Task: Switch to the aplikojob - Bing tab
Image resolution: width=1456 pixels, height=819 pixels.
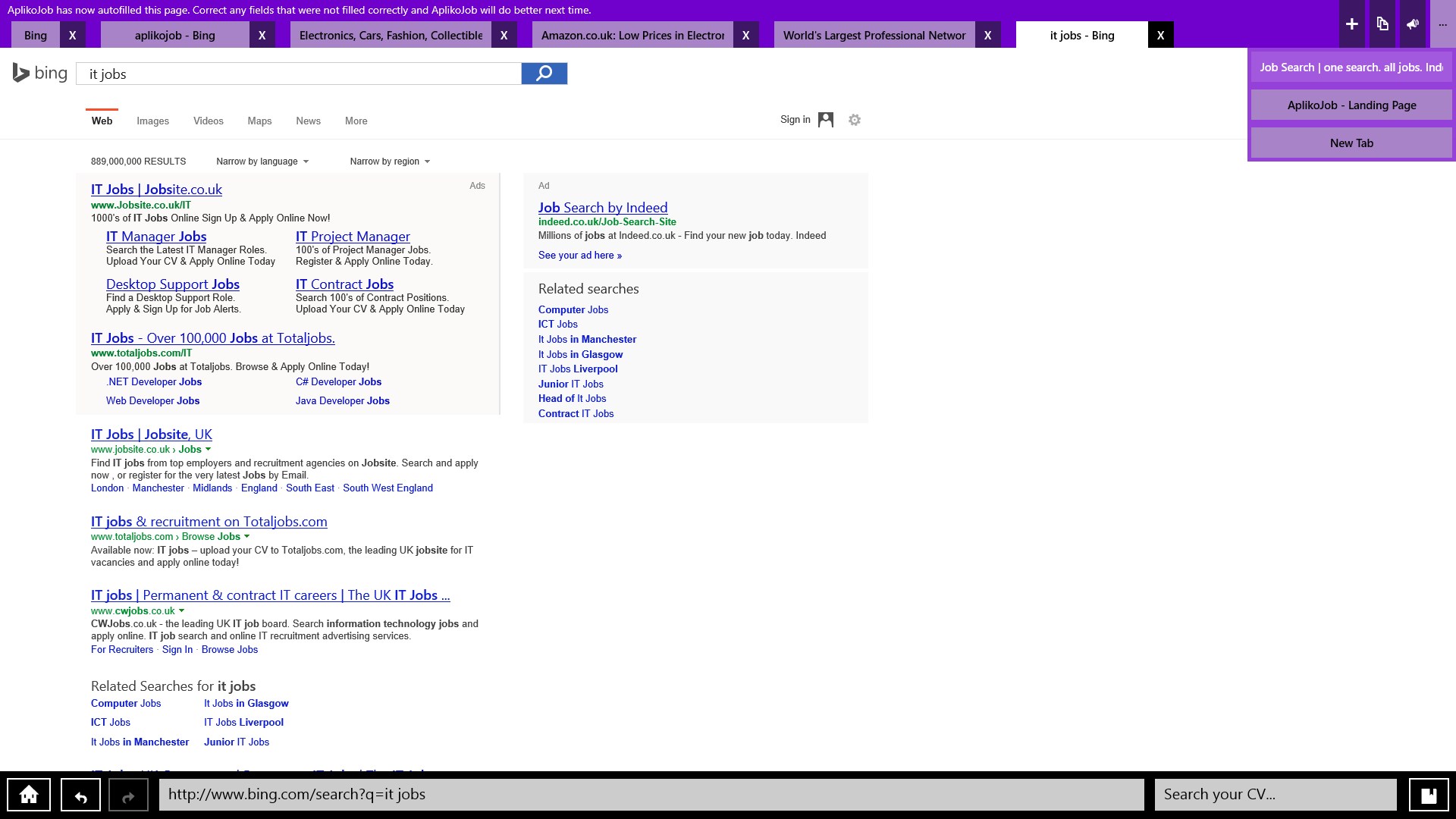Action: coord(175,36)
